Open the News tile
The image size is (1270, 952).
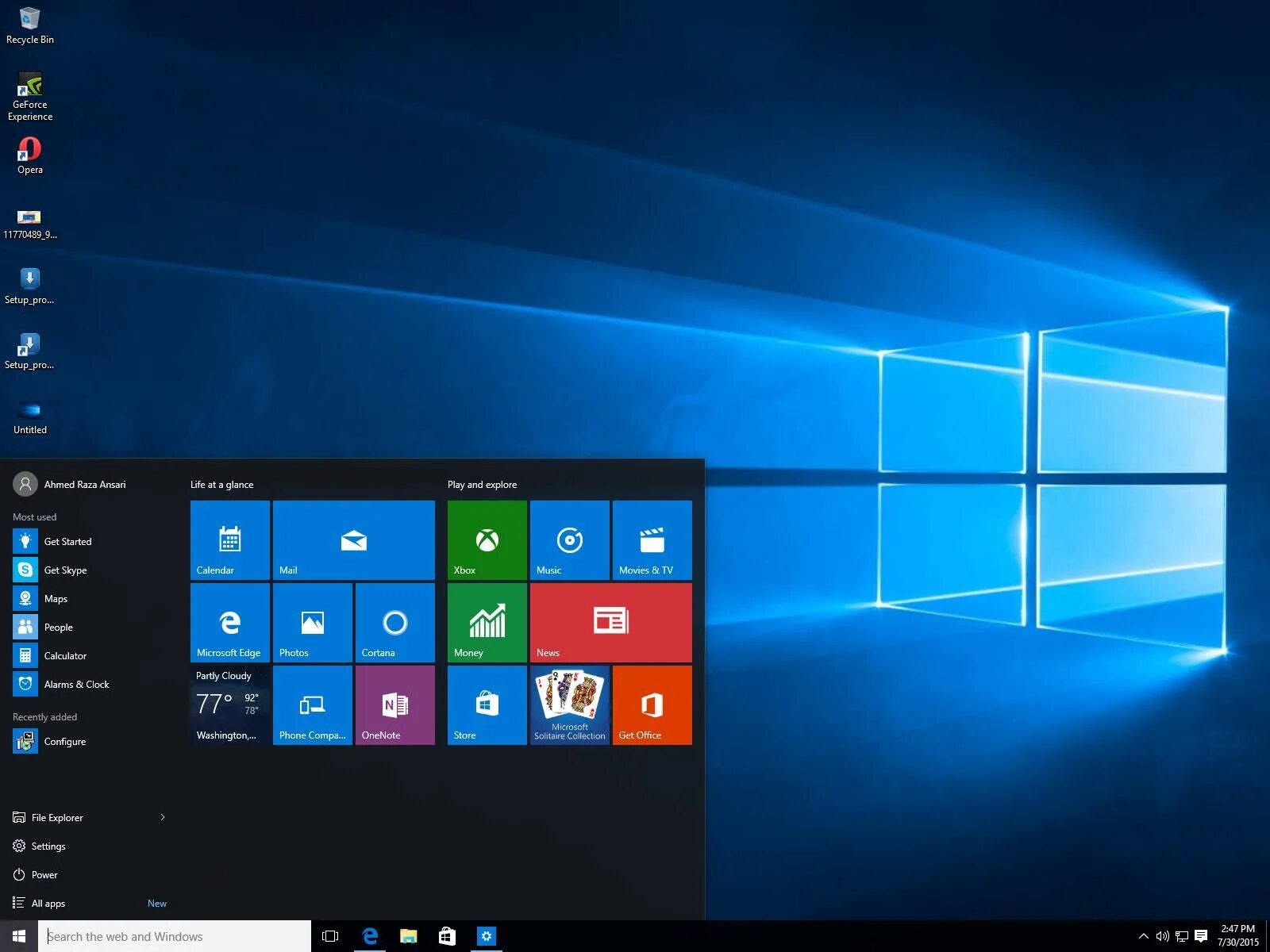click(x=611, y=622)
